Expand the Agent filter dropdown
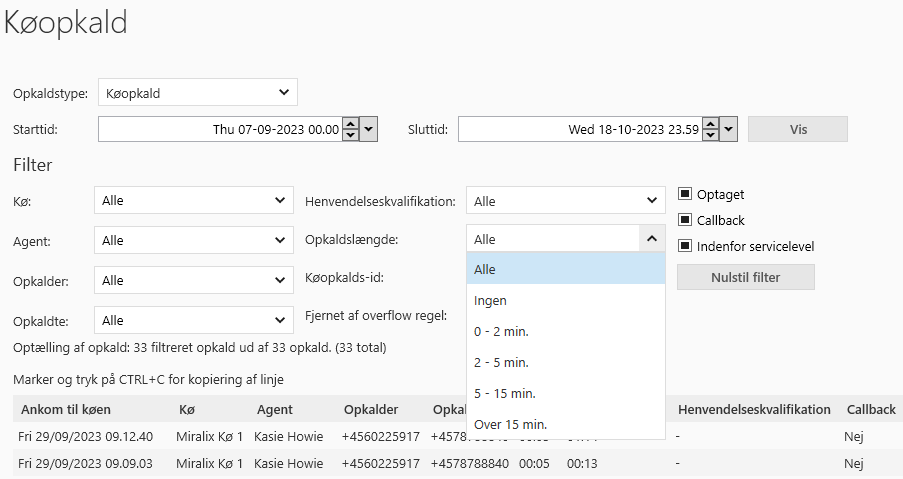903x479 pixels. point(193,240)
